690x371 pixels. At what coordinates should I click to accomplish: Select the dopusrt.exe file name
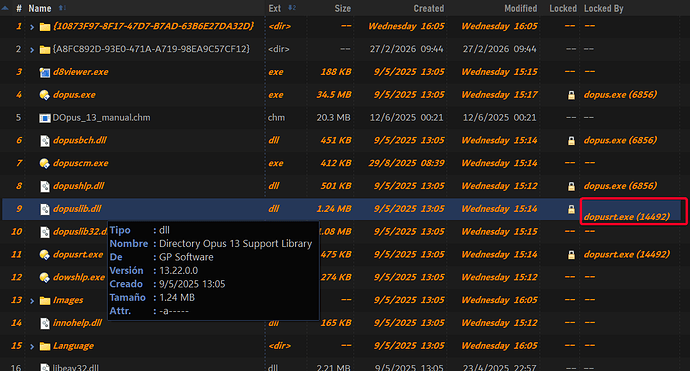(78, 254)
